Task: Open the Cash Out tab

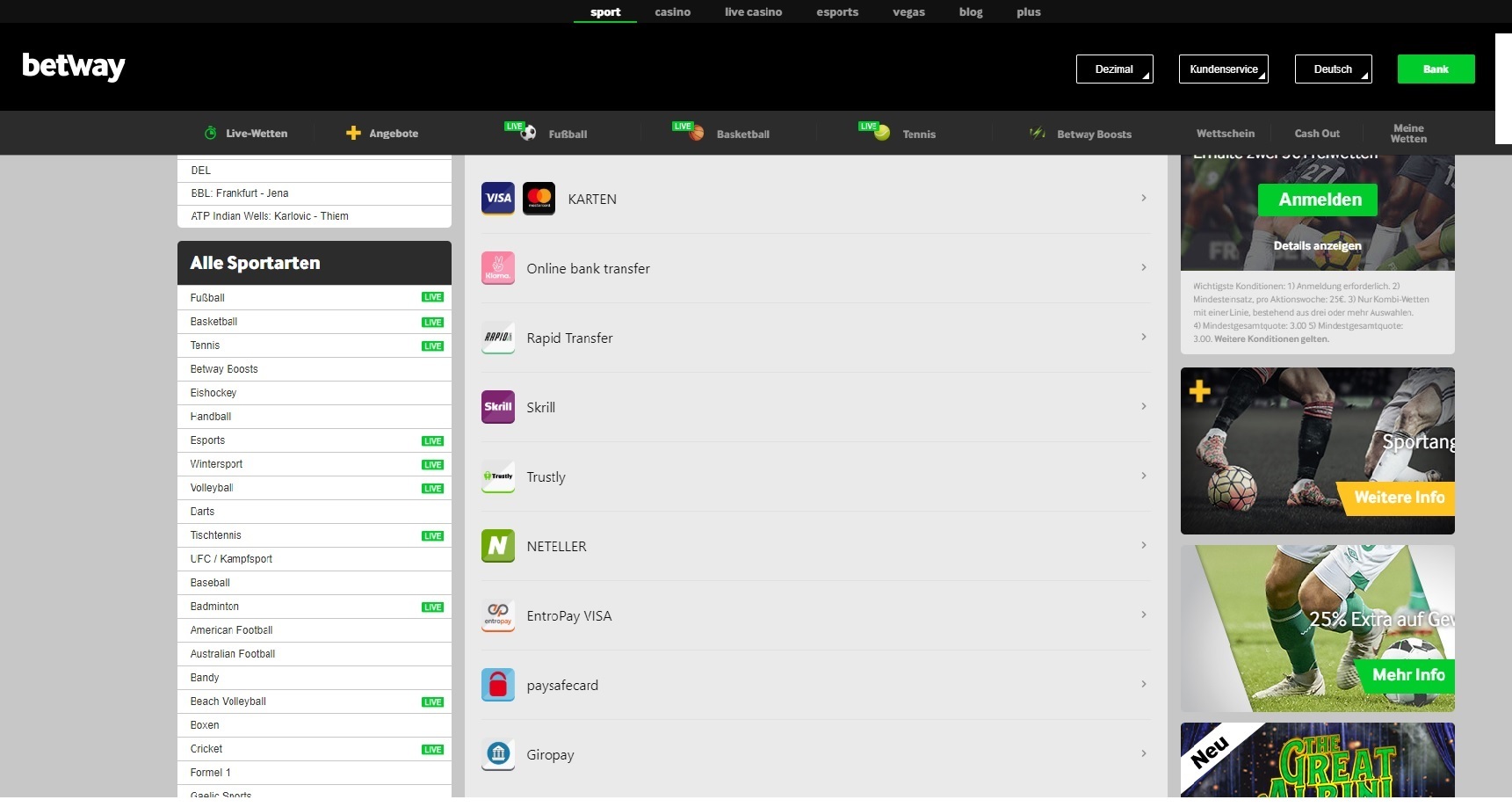Action: click(x=1317, y=134)
